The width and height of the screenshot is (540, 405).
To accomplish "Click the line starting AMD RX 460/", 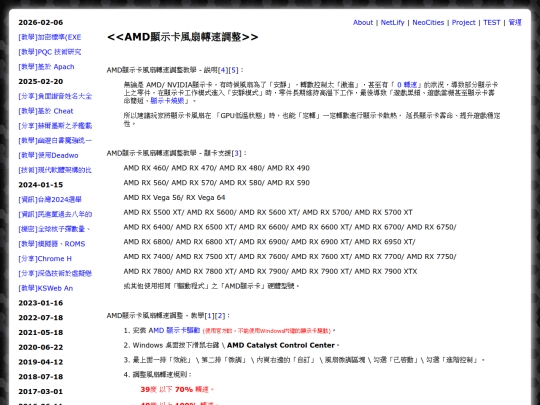I will click(217, 168).
